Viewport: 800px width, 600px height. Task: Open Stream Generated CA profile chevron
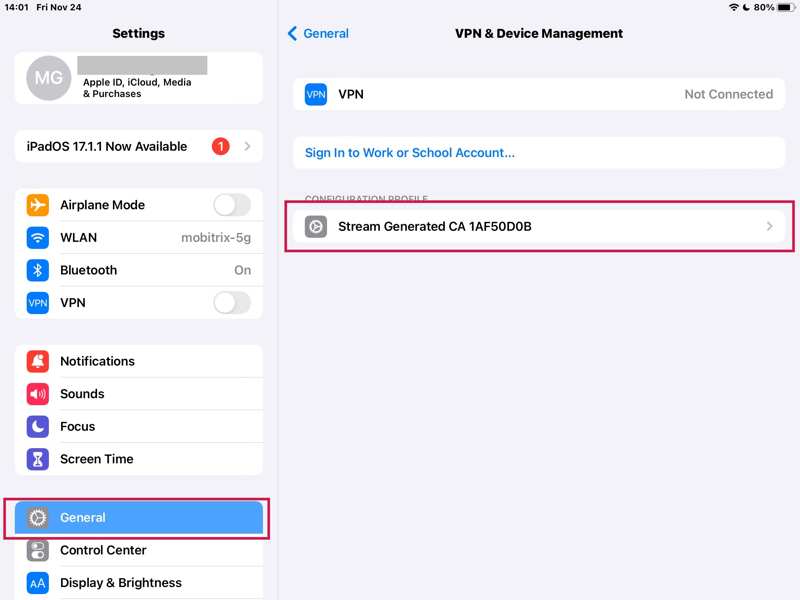pos(769,227)
